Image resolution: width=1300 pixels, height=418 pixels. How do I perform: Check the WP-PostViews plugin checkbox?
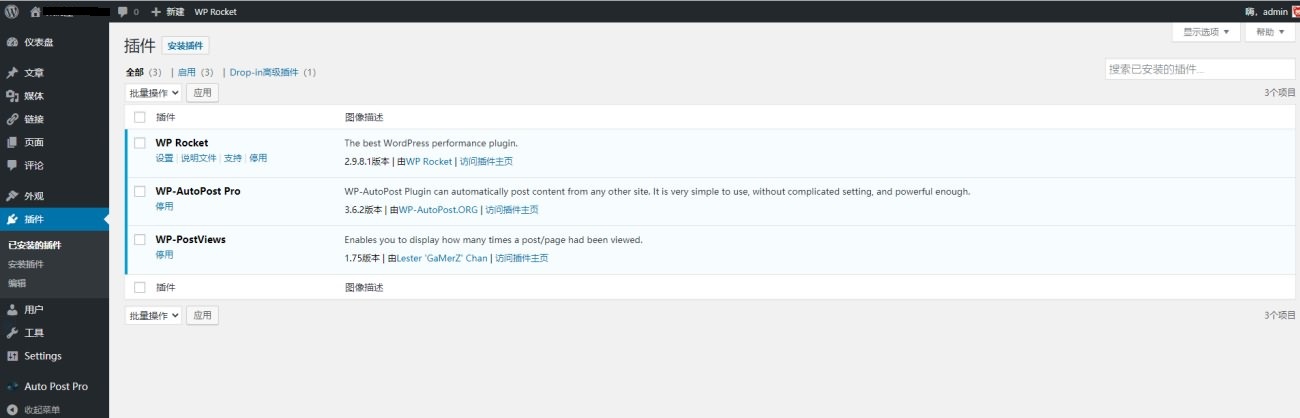[x=140, y=240]
